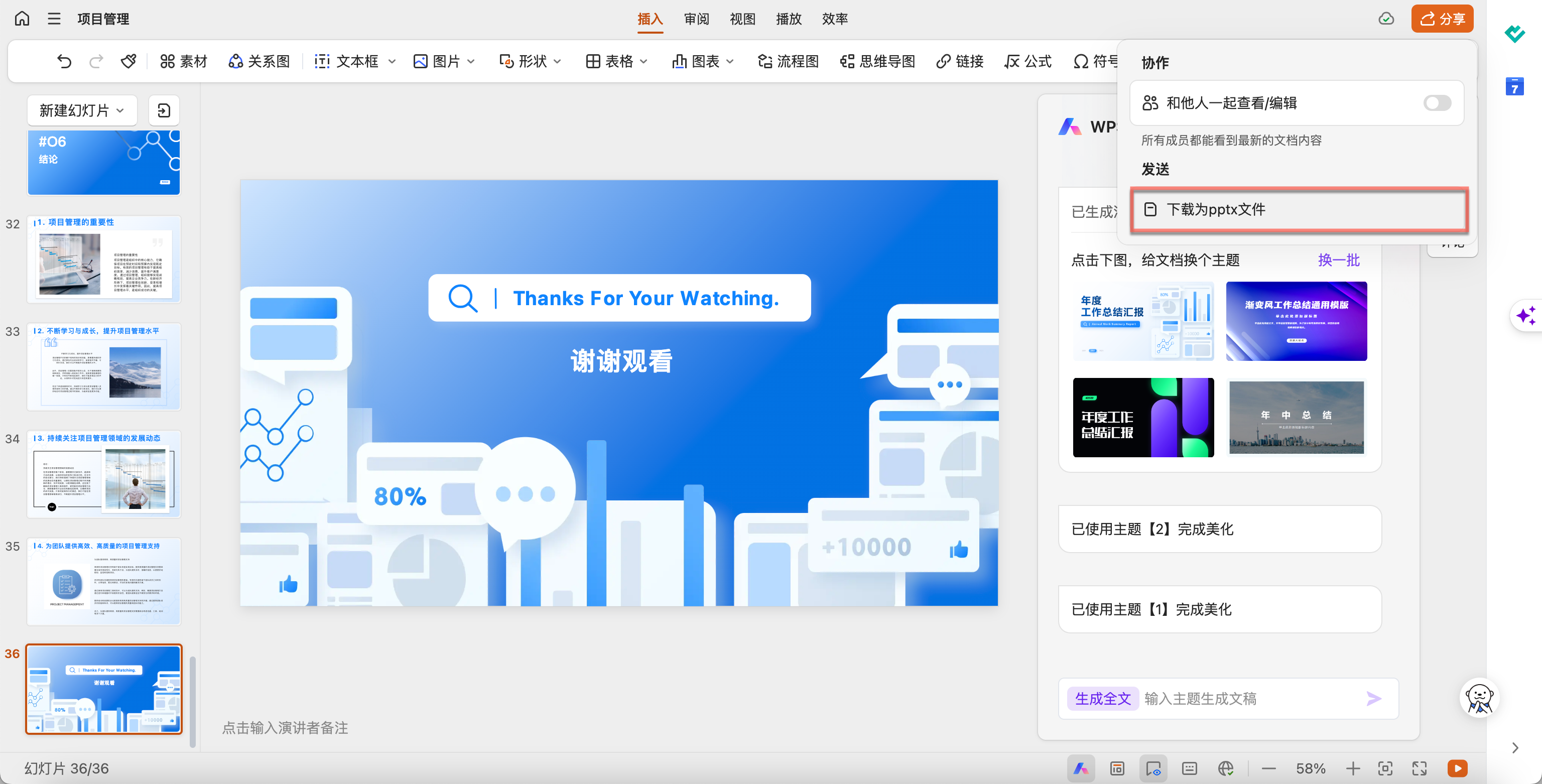Toggle the WPS AI panel status bar icon

pos(1081,768)
